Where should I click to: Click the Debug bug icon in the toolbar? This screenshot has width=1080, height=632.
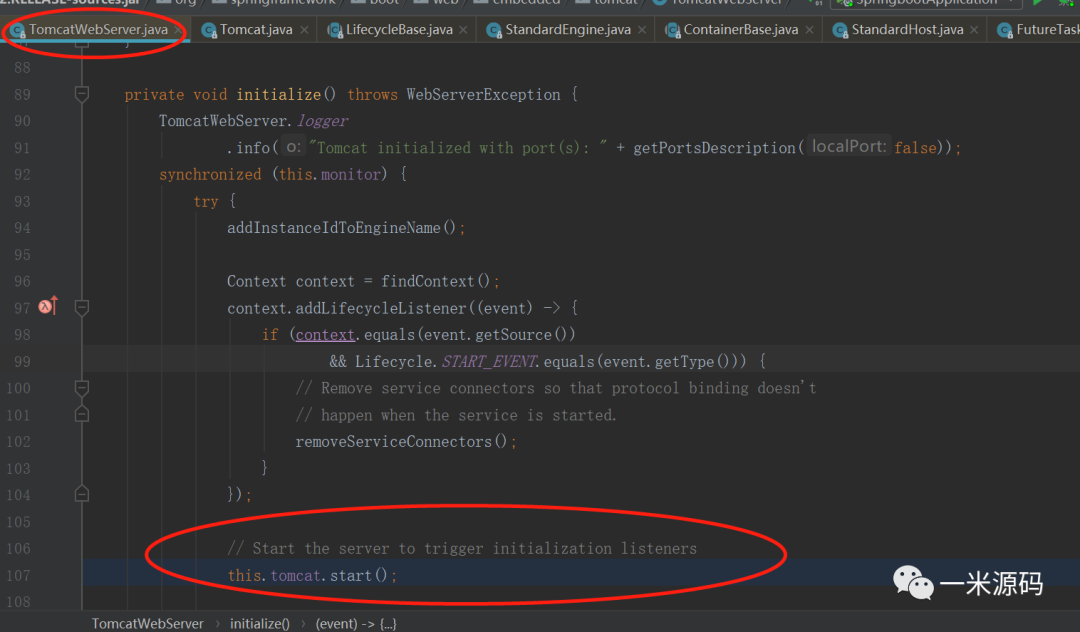[x=1066, y=3]
